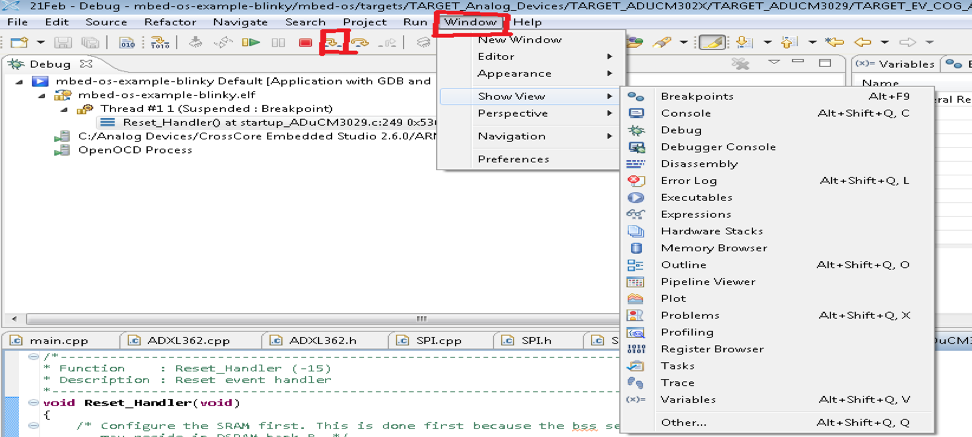Open the Appearance submenu
972x437 pixels.
point(529,73)
